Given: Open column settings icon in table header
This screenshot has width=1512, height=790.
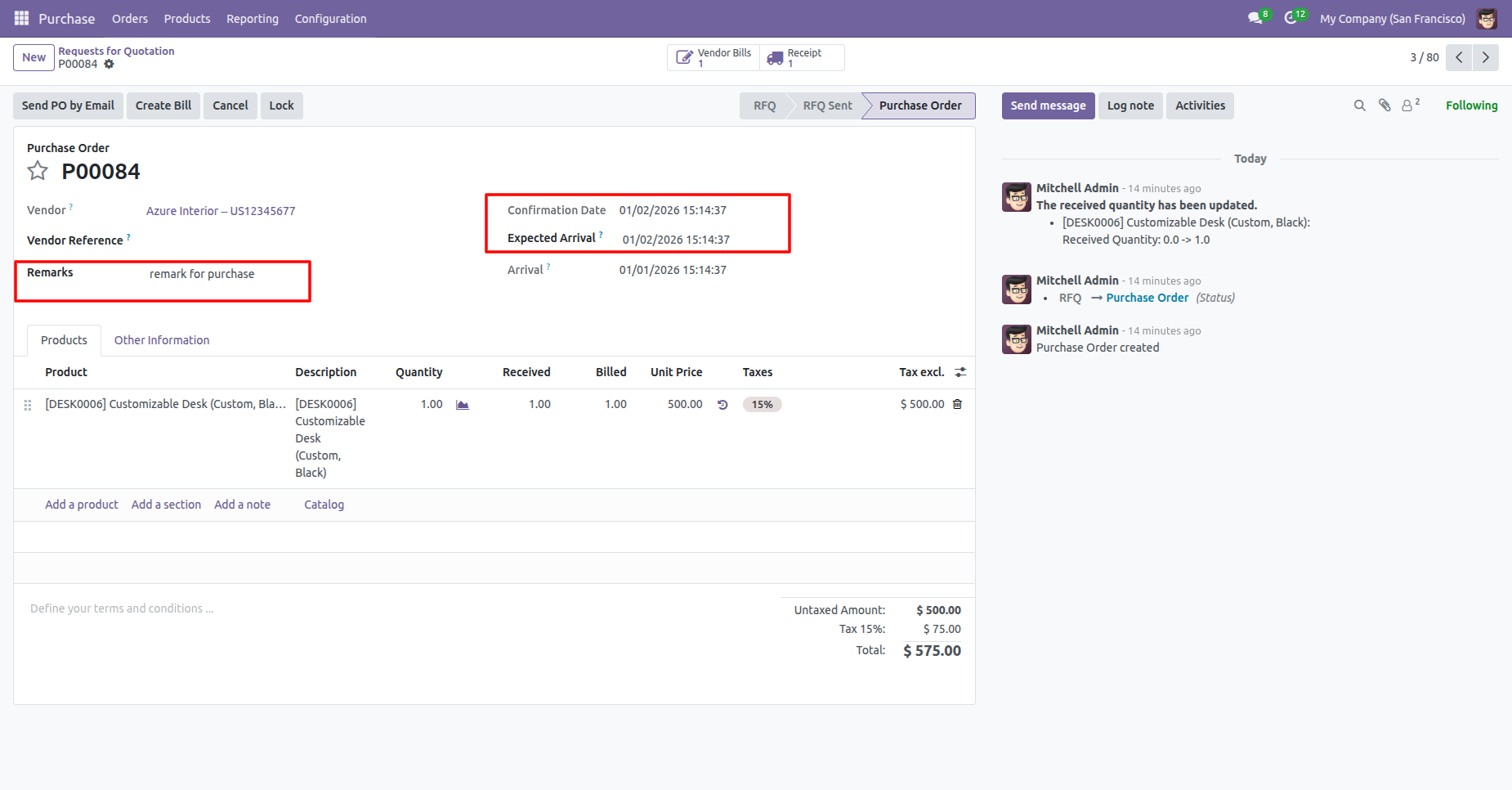Looking at the screenshot, I should (x=960, y=372).
